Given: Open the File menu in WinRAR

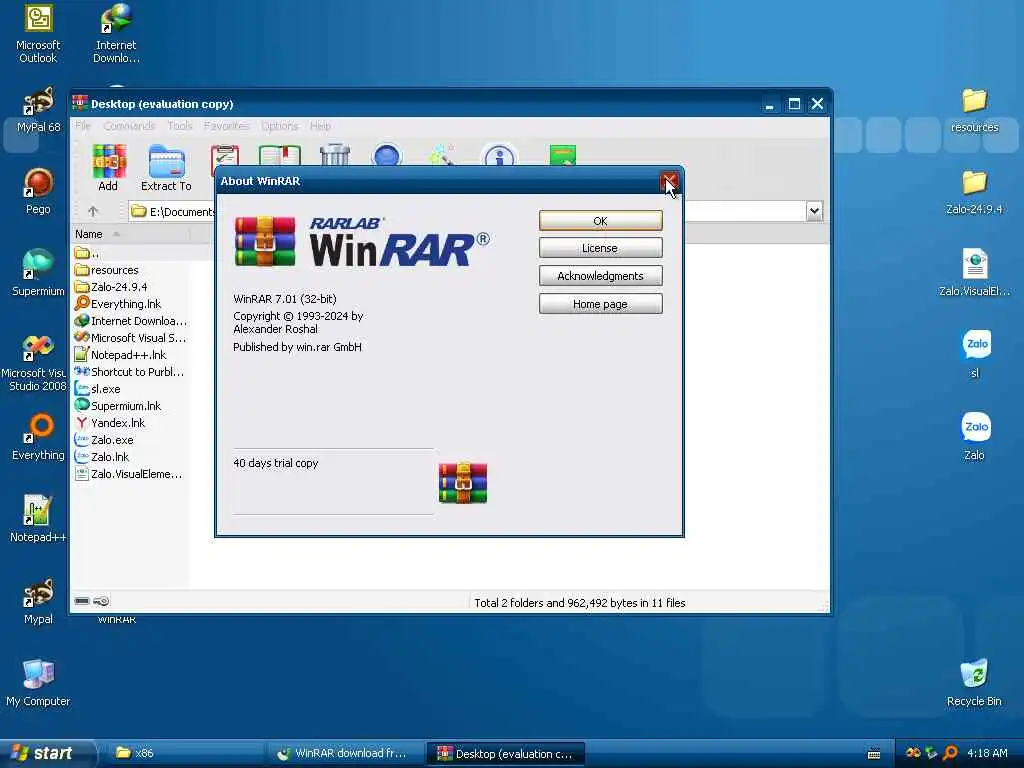Looking at the screenshot, I should pos(83,125).
